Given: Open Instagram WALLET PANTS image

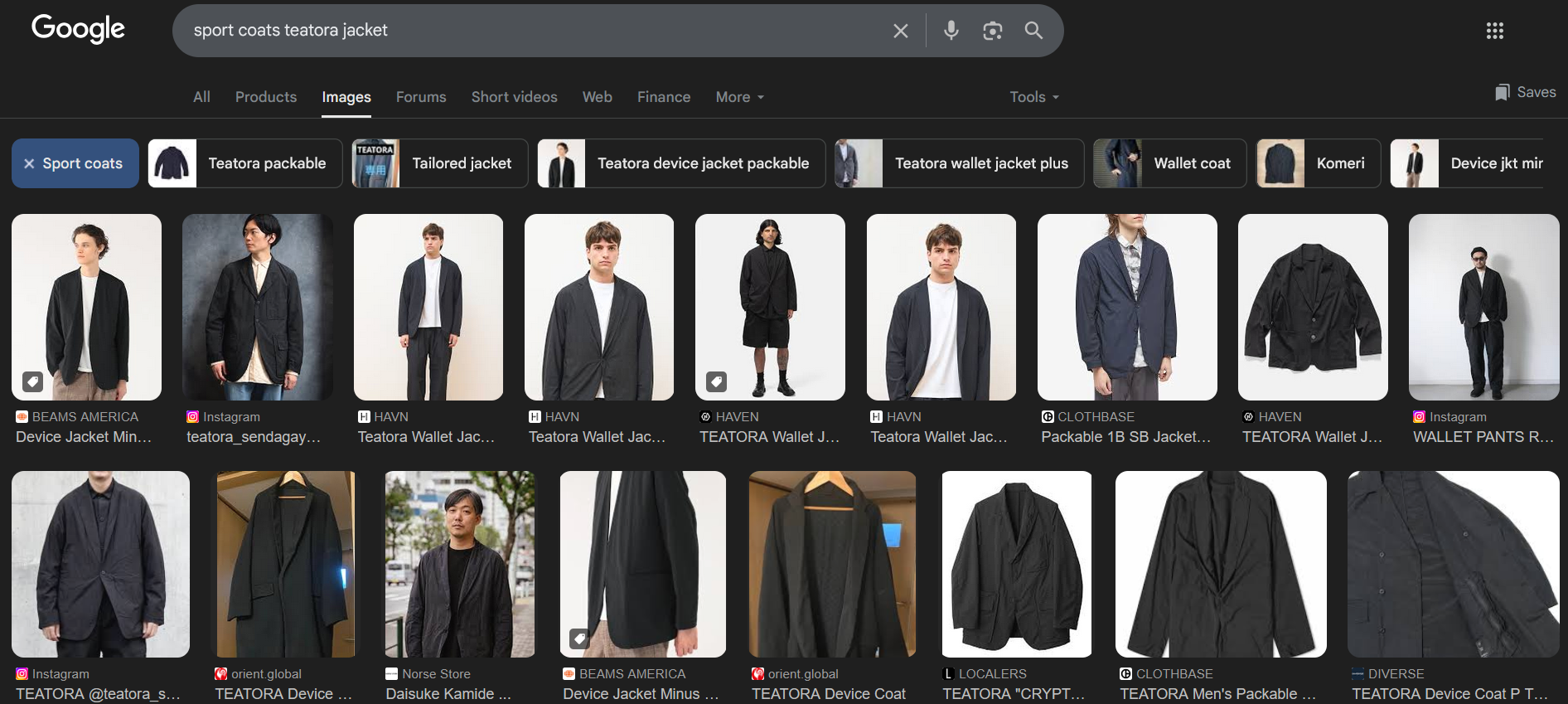Looking at the screenshot, I should coord(1483,307).
